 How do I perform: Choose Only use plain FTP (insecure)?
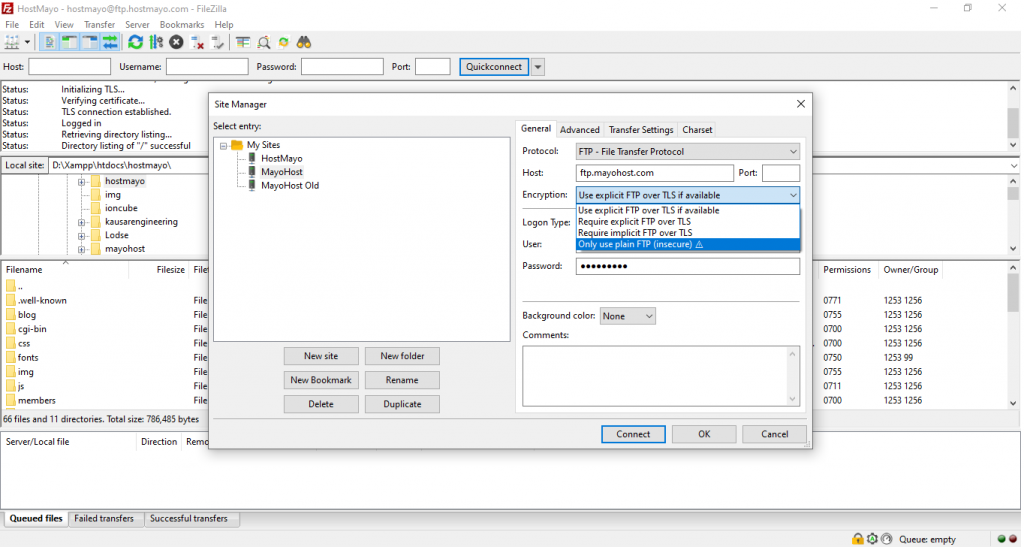pos(688,244)
